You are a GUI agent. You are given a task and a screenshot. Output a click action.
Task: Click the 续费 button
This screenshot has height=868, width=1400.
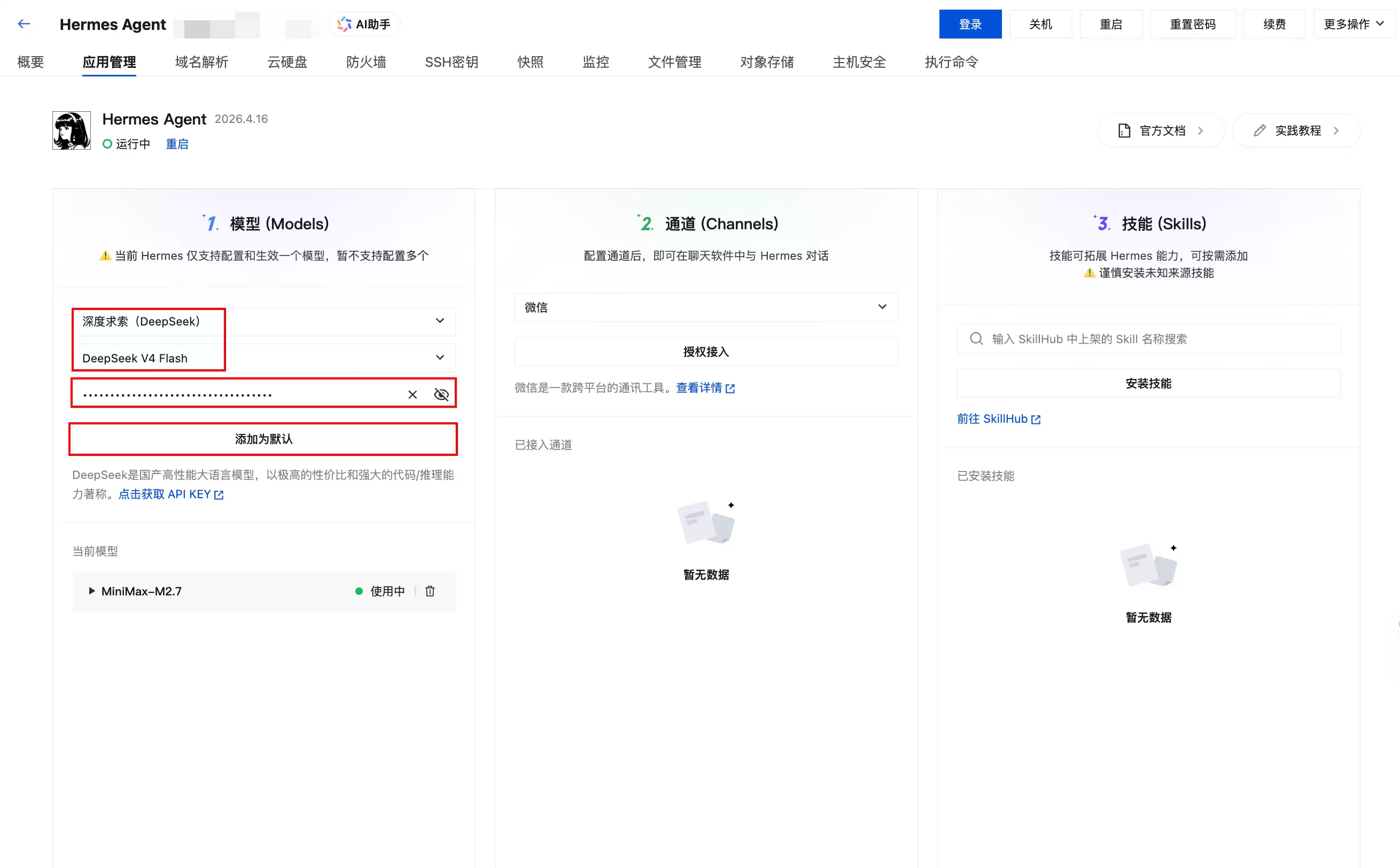pos(1275,24)
